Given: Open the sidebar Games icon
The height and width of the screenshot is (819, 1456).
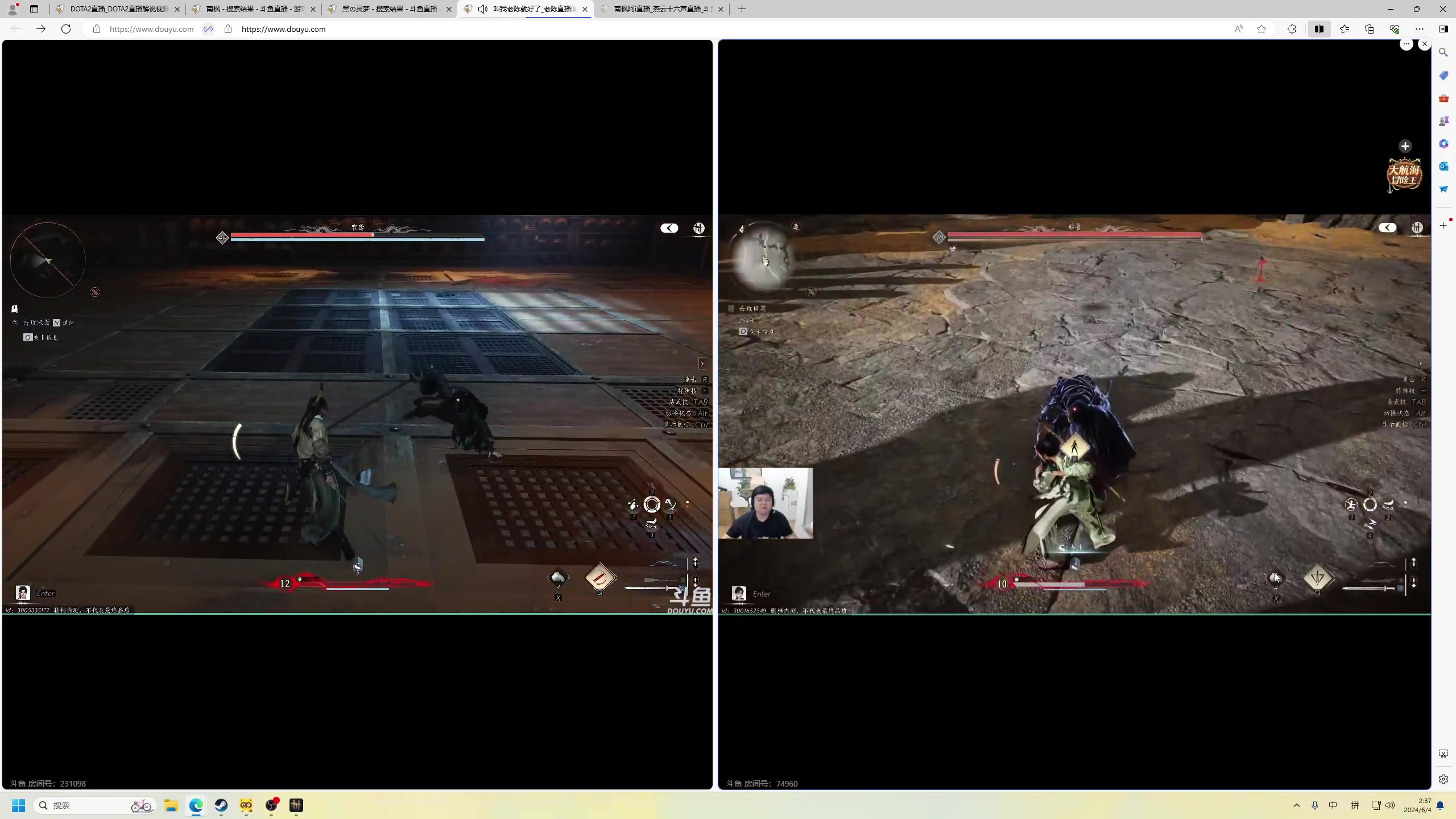Looking at the screenshot, I should [1443, 121].
